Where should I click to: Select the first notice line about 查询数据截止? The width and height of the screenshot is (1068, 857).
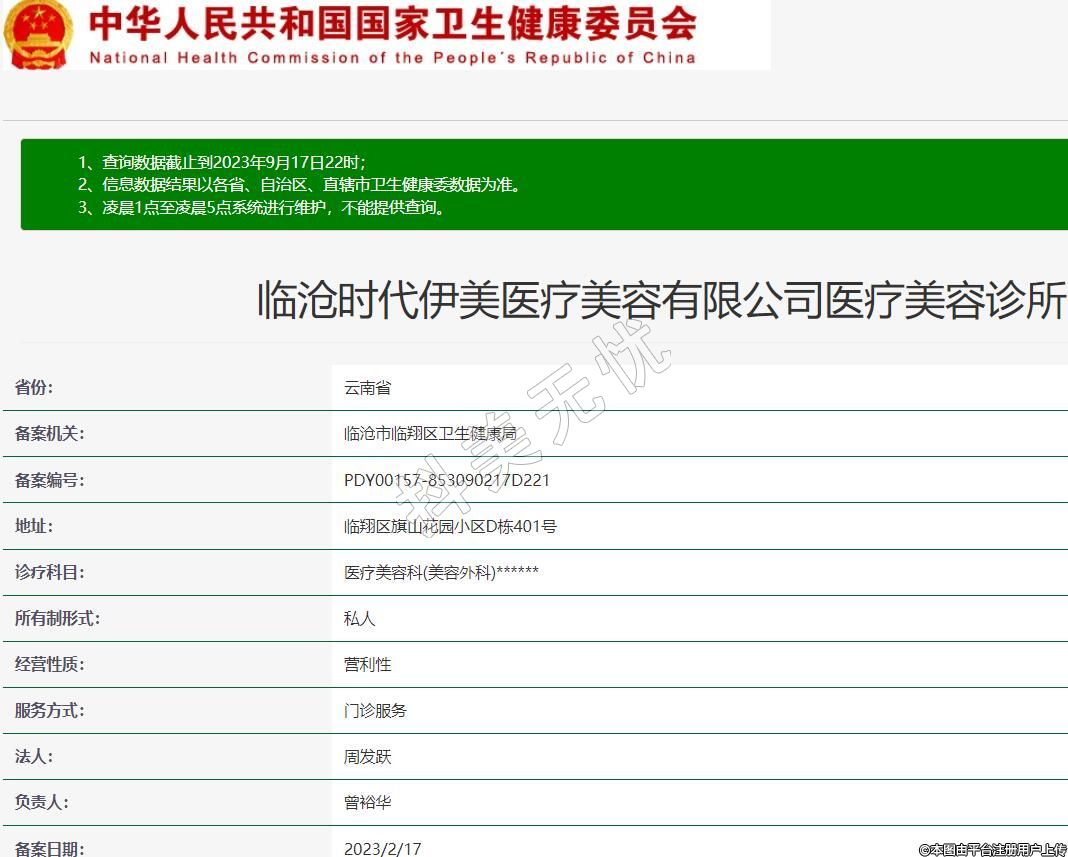[x=222, y=162]
